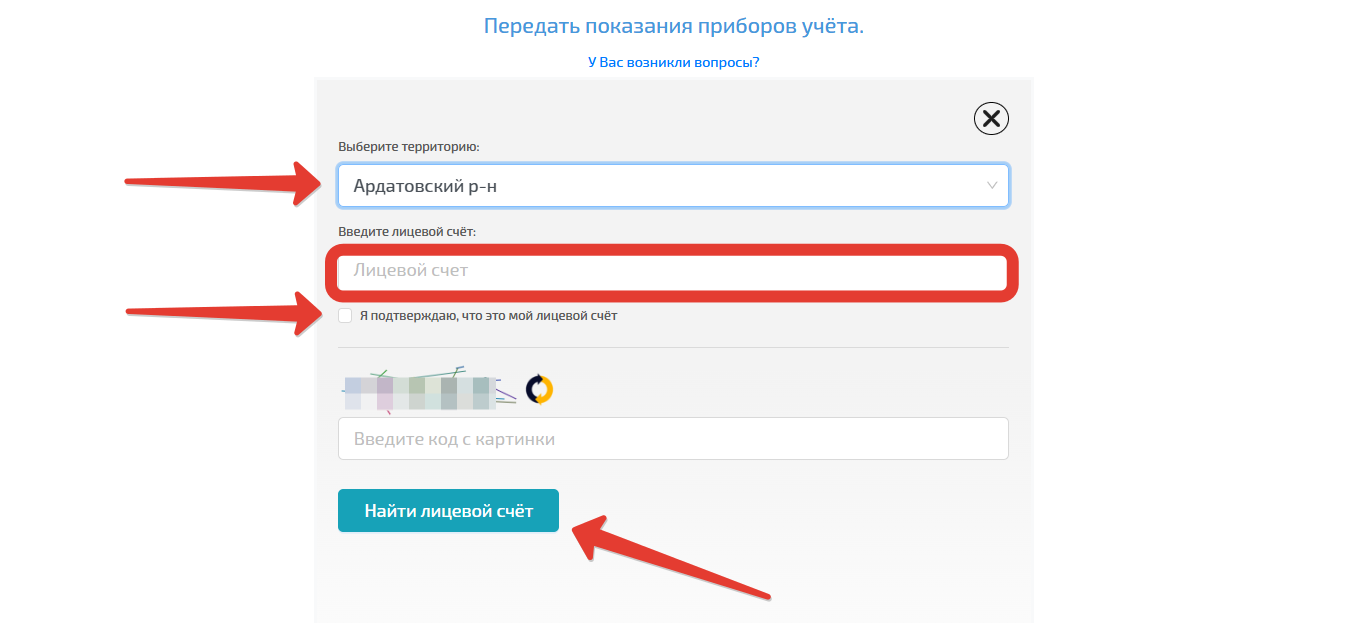Click the Лицевой счет input field
The height and width of the screenshot is (623, 1346).
point(673,271)
